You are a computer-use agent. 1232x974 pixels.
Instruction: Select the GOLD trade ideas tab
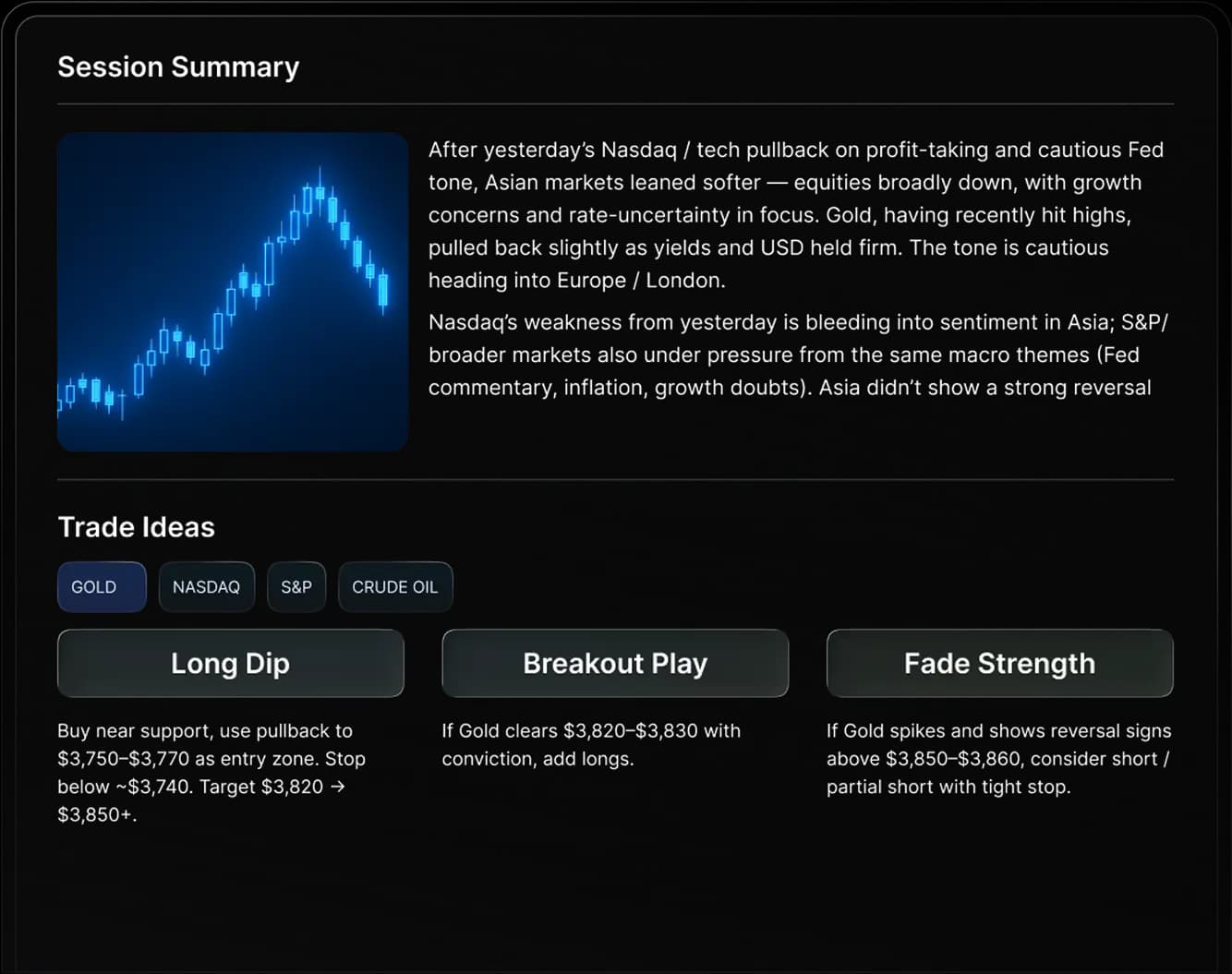click(x=102, y=587)
